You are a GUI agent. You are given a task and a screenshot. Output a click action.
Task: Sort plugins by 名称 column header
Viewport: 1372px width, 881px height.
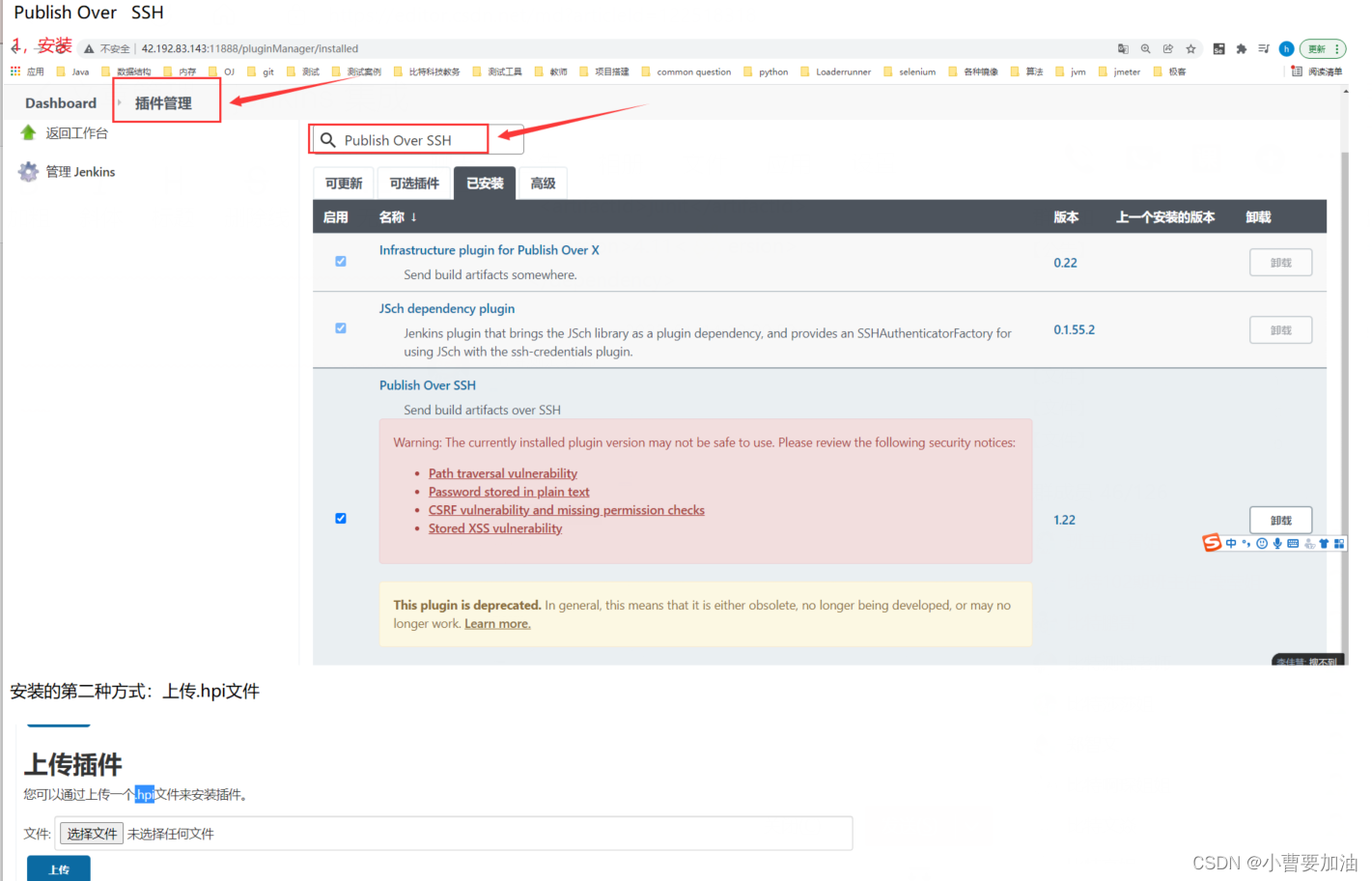pyautogui.click(x=398, y=217)
